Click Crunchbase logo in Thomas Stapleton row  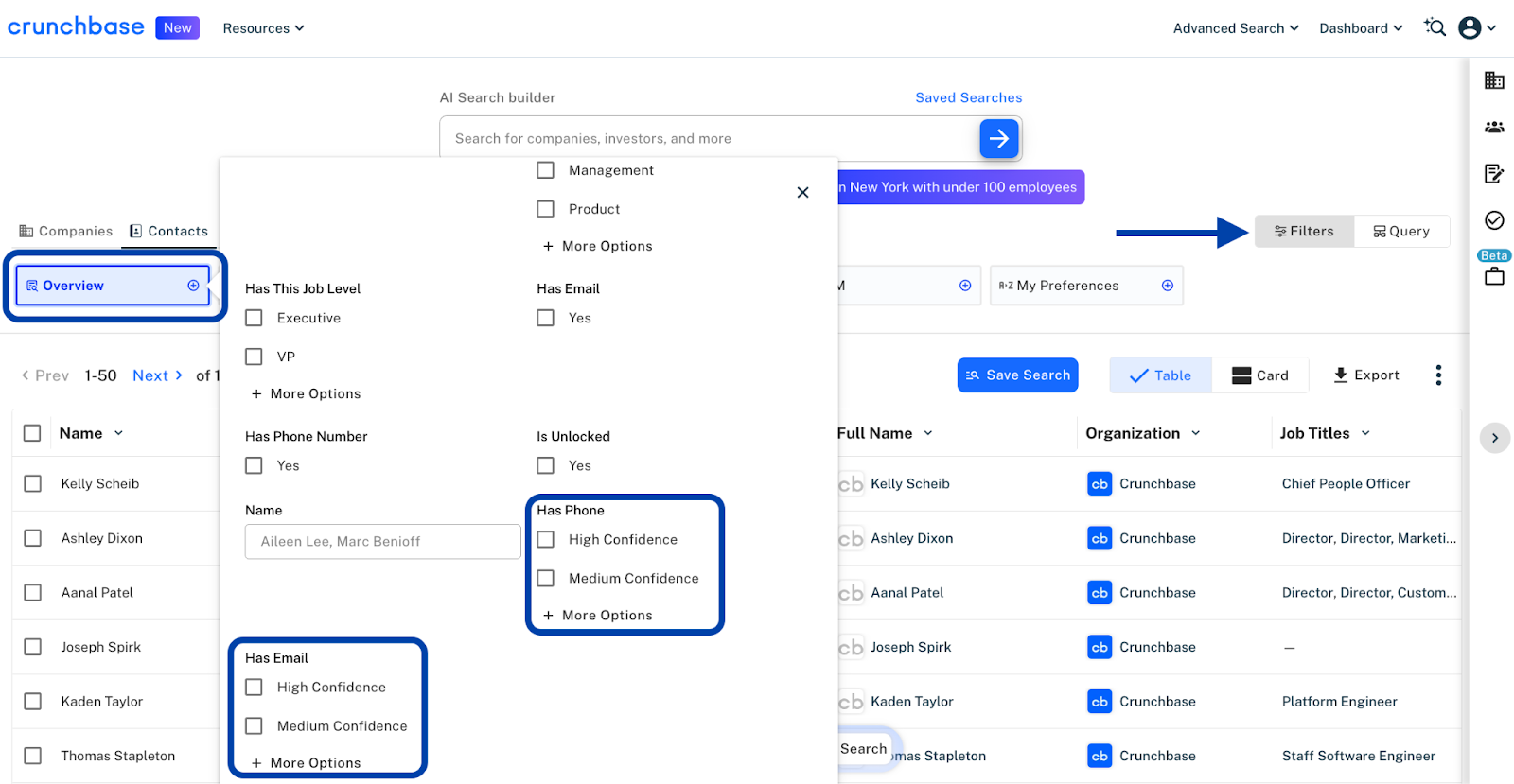pos(1100,756)
